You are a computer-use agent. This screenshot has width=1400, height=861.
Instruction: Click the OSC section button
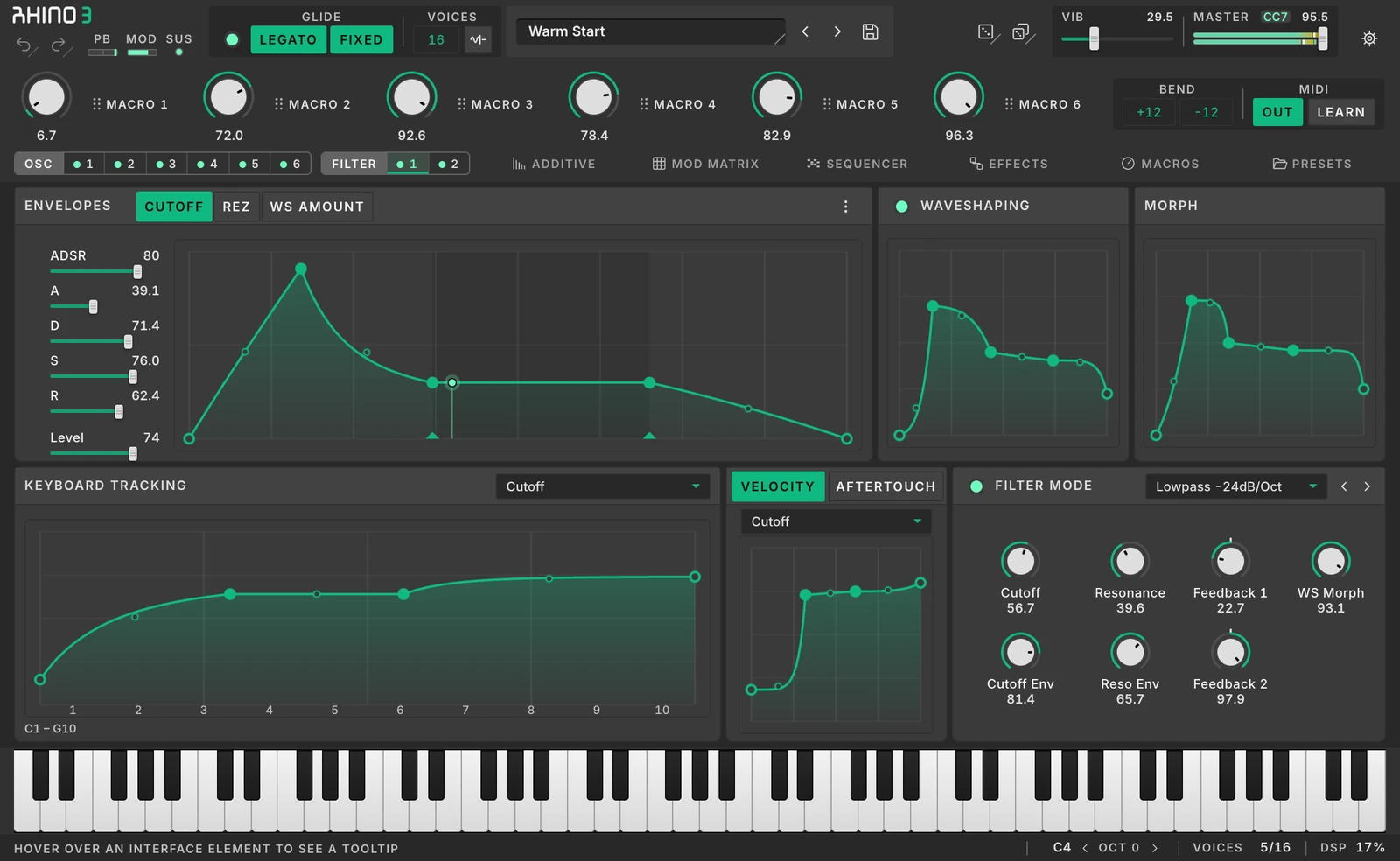pyautogui.click(x=38, y=164)
